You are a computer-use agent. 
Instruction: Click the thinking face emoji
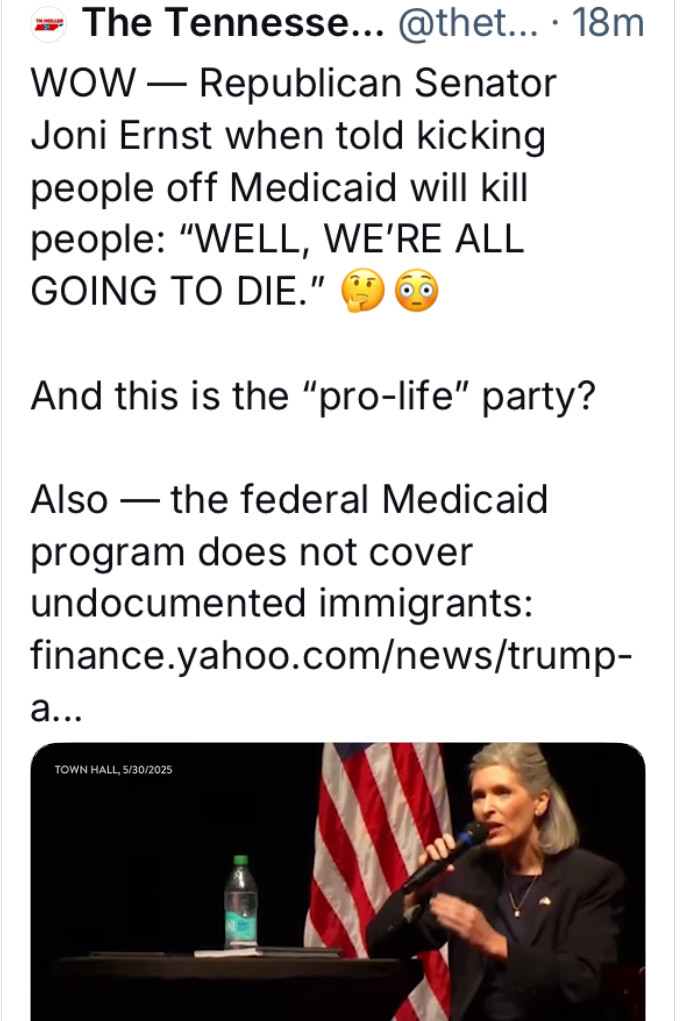[x=363, y=291]
